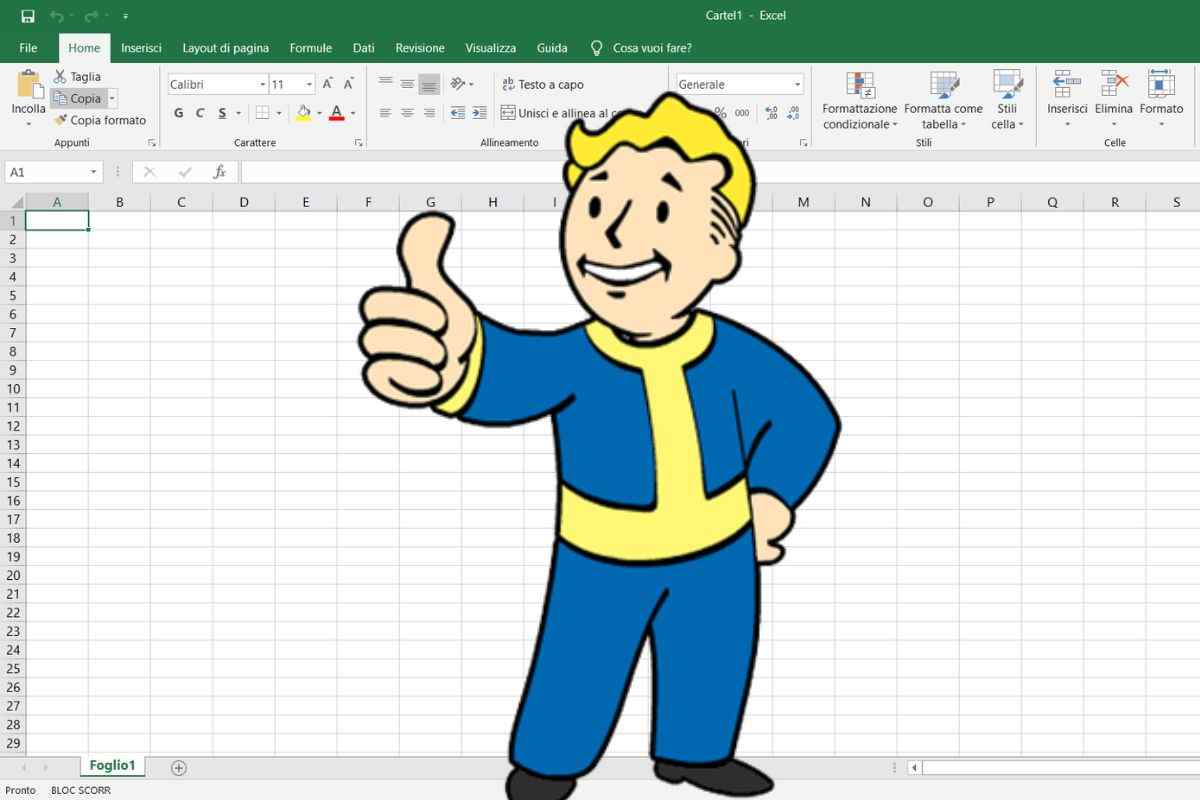The width and height of the screenshot is (1200, 800).
Task: Click the Formattazione condizionale icon
Action: 860,84
